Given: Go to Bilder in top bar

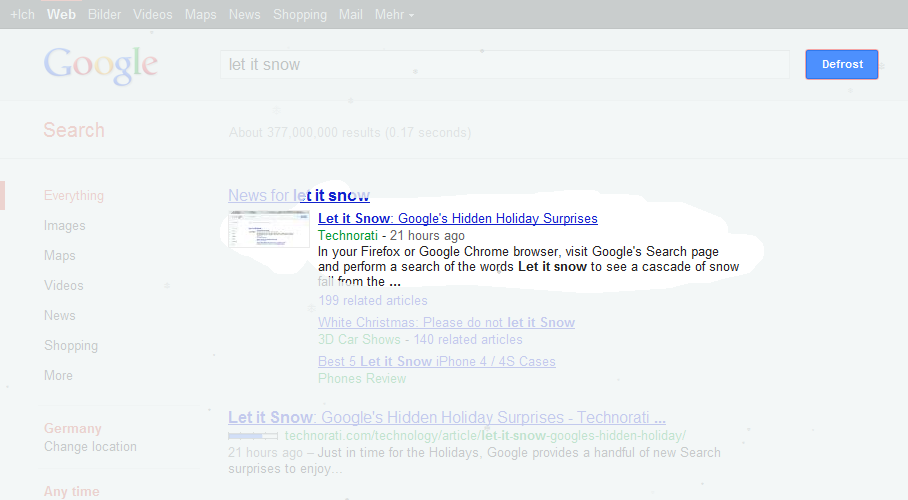Looking at the screenshot, I should pyautogui.click(x=104, y=15).
